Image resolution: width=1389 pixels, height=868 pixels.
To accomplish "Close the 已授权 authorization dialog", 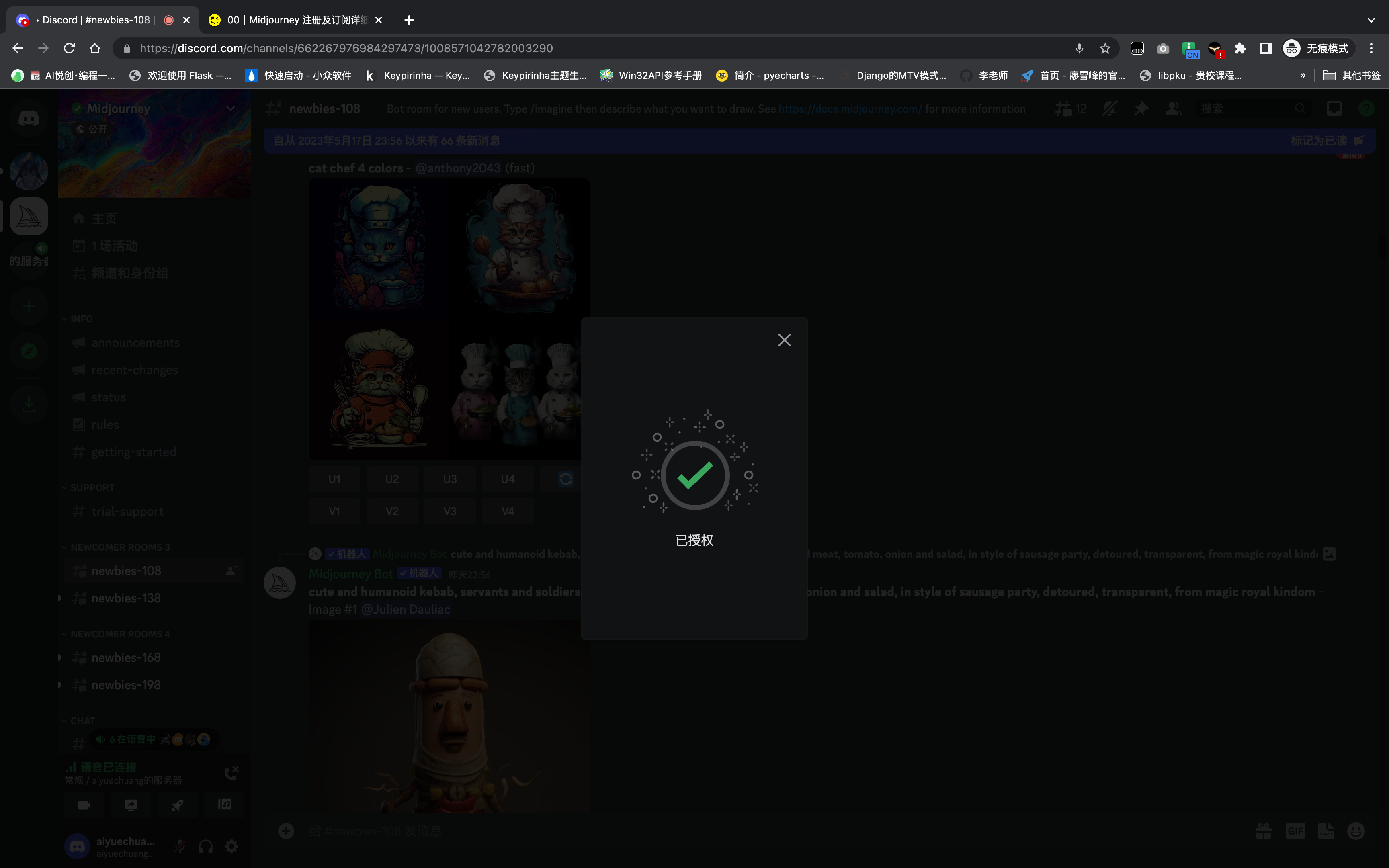I will (x=784, y=340).
